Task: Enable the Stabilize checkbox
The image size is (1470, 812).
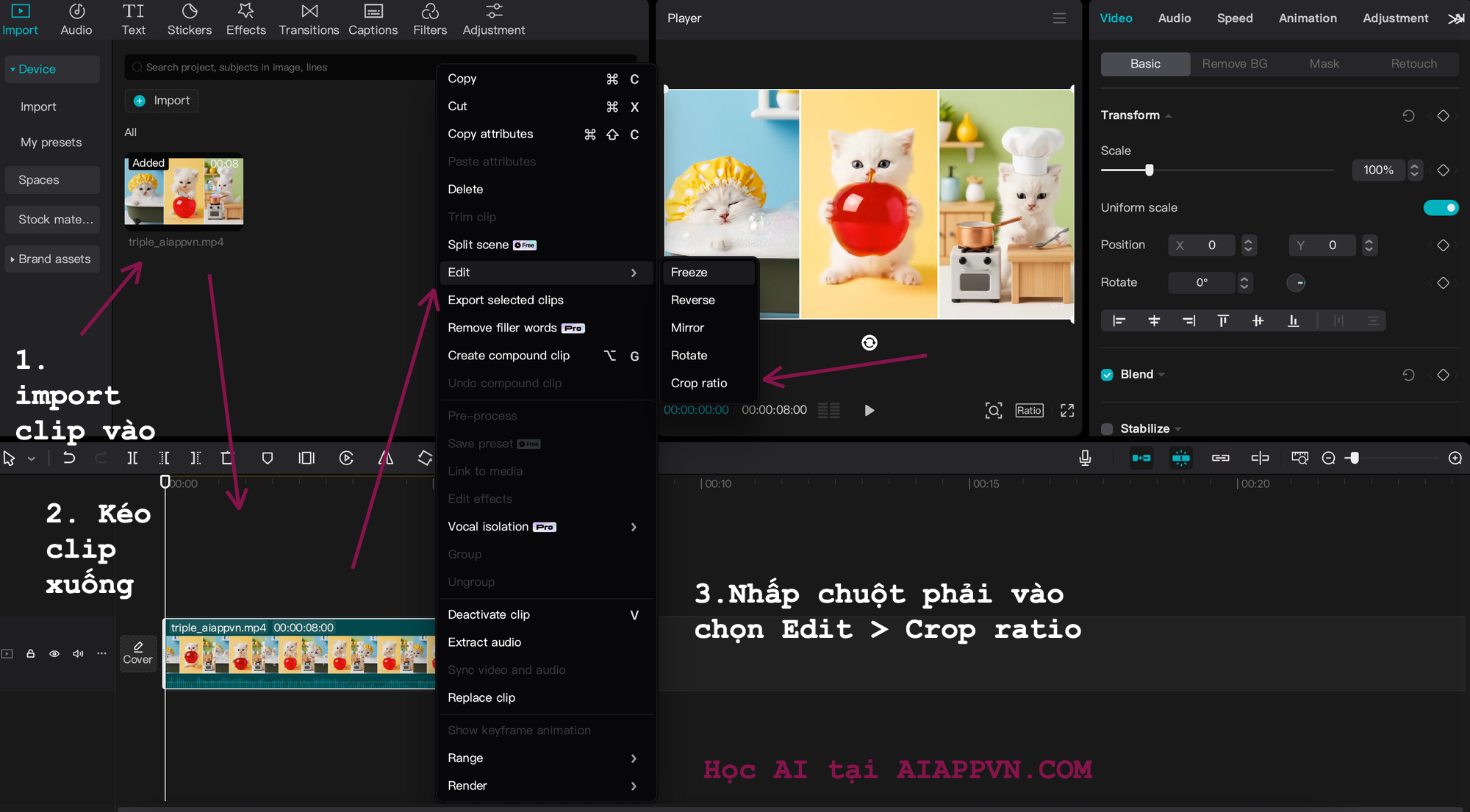Action: (x=1107, y=428)
